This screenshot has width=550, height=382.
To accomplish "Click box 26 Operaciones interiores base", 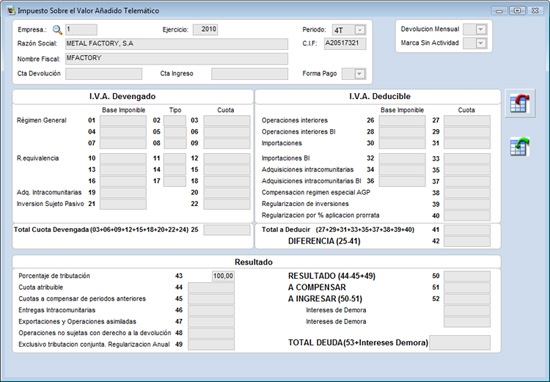I will click(402, 121).
